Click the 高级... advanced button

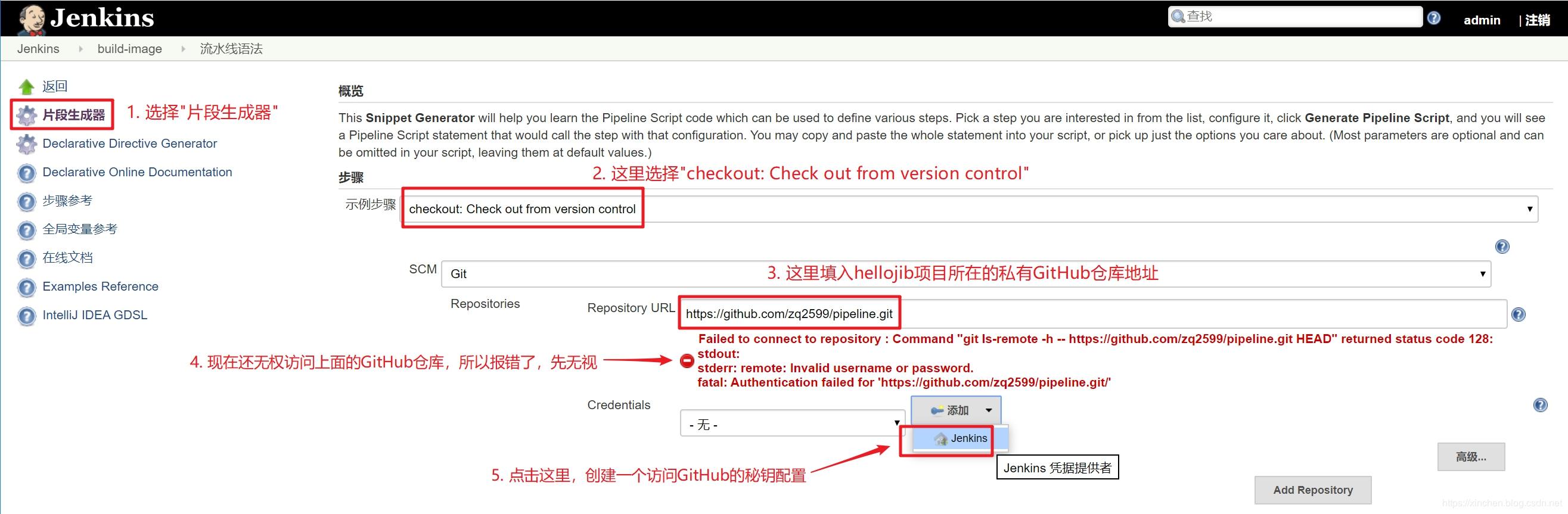point(1471,457)
